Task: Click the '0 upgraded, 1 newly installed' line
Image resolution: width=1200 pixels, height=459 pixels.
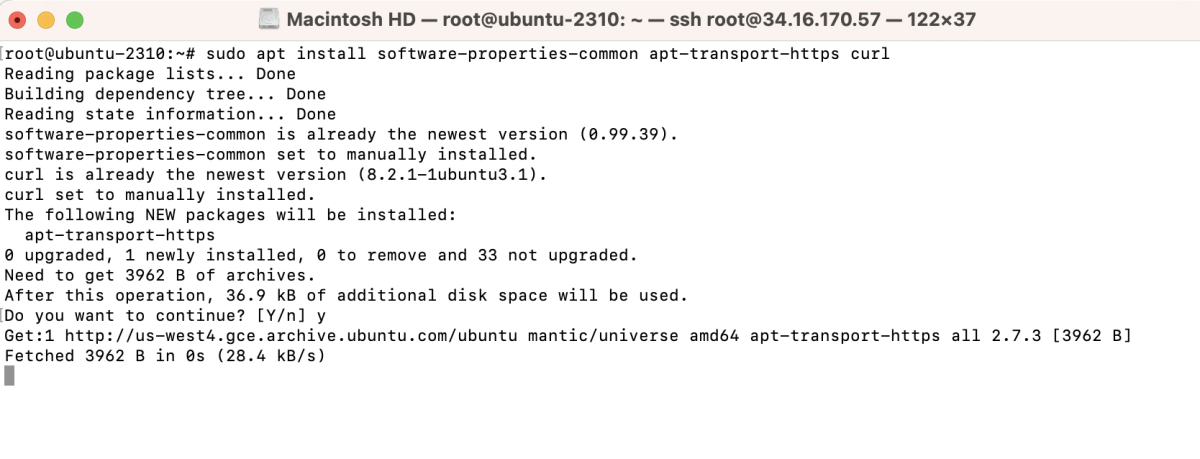Action: click(x=320, y=255)
